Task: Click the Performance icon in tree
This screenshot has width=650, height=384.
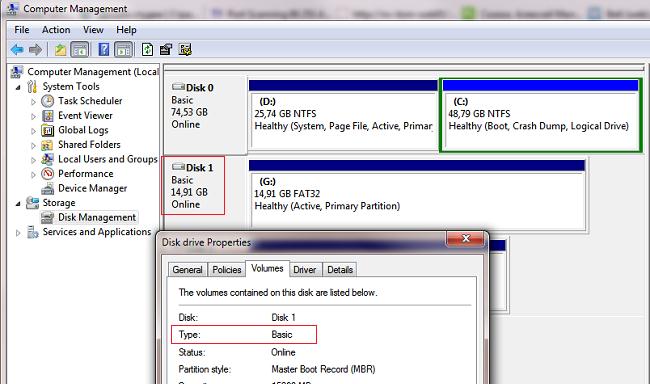Action: click(x=48, y=174)
